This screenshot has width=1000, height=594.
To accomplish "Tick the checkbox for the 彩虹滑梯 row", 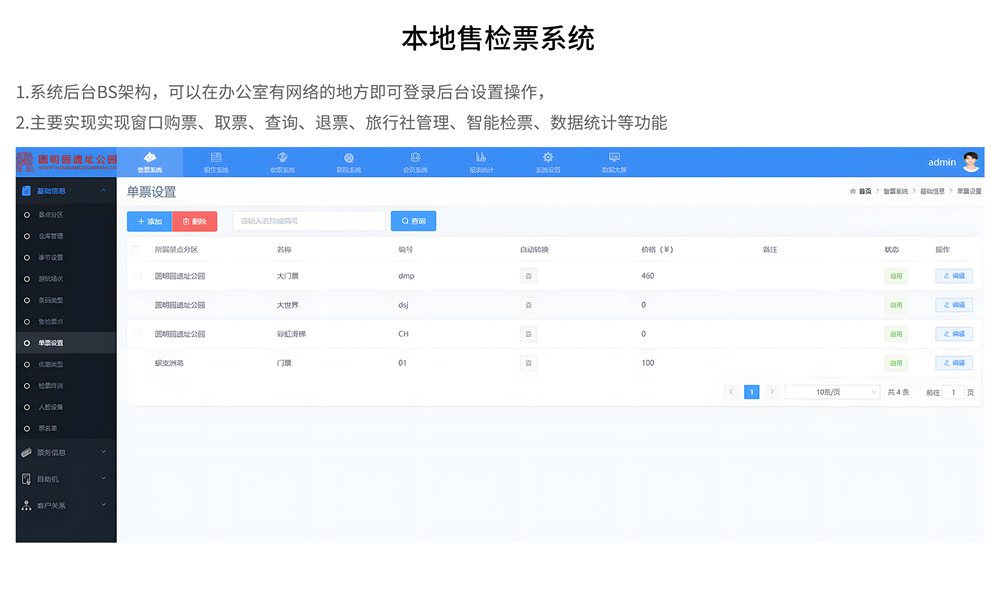I will coord(137,334).
